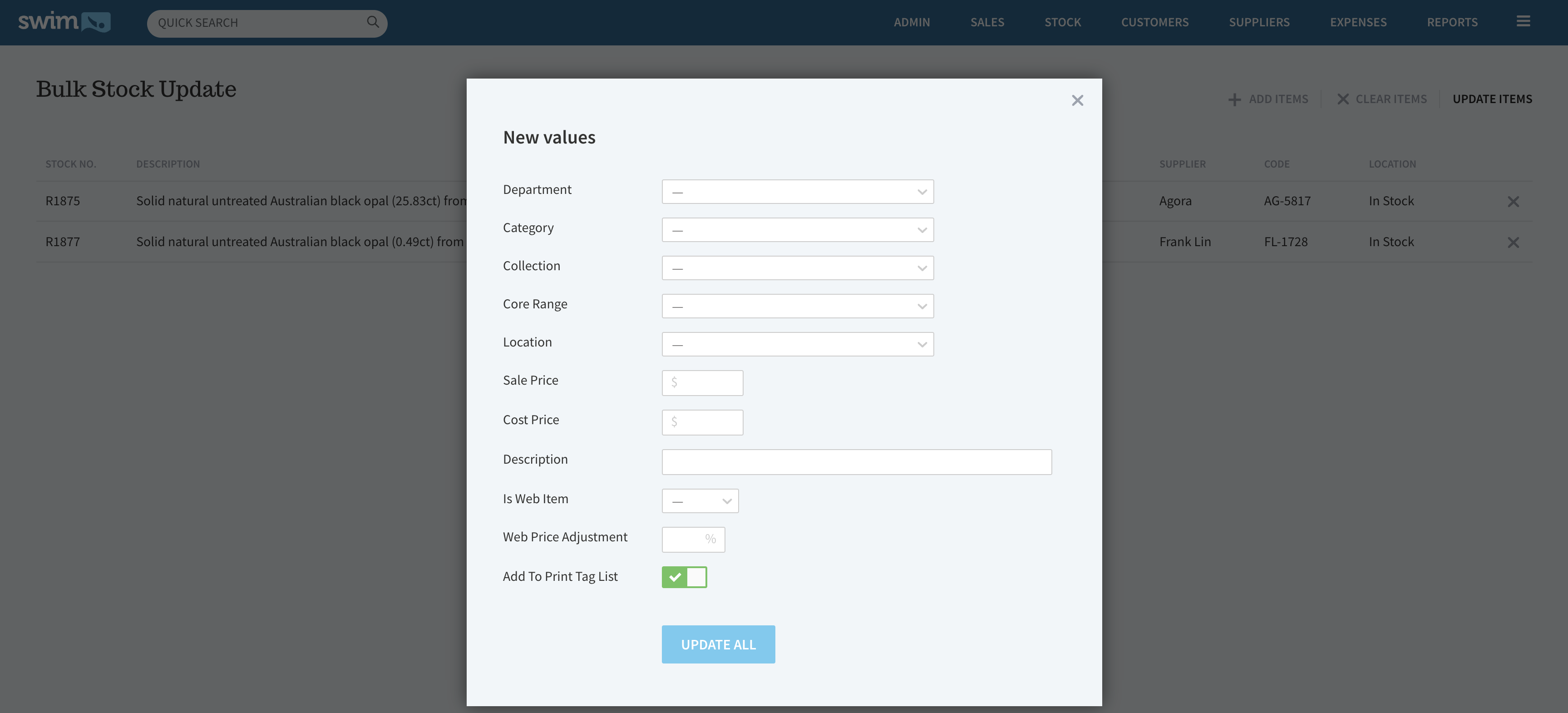Click stock number R1875
This screenshot has height=713, width=1568.
coord(63,201)
